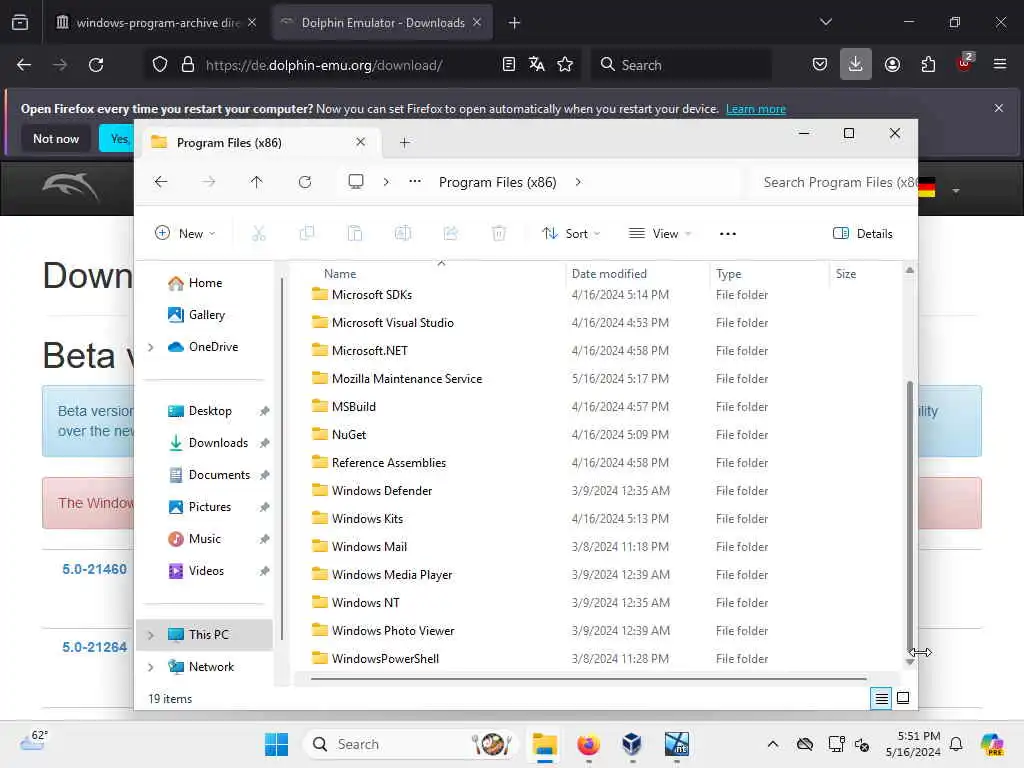Image resolution: width=1024 pixels, height=768 pixels.
Task: Go up one folder level in Explorer
Action: coord(257,182)
